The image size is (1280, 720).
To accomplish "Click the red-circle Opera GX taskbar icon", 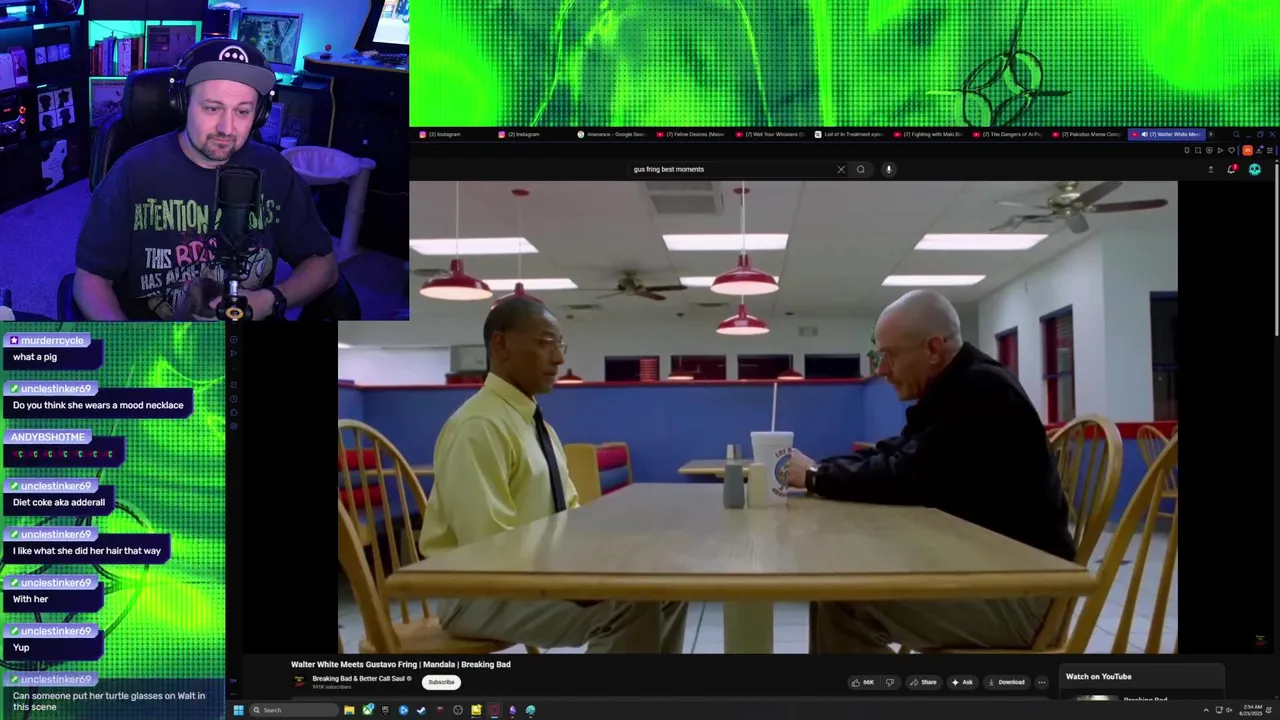I will (x=494, y=710).
